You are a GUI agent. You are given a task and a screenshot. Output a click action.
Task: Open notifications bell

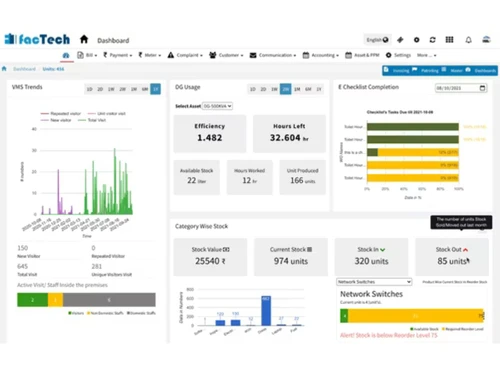point(468,40)
